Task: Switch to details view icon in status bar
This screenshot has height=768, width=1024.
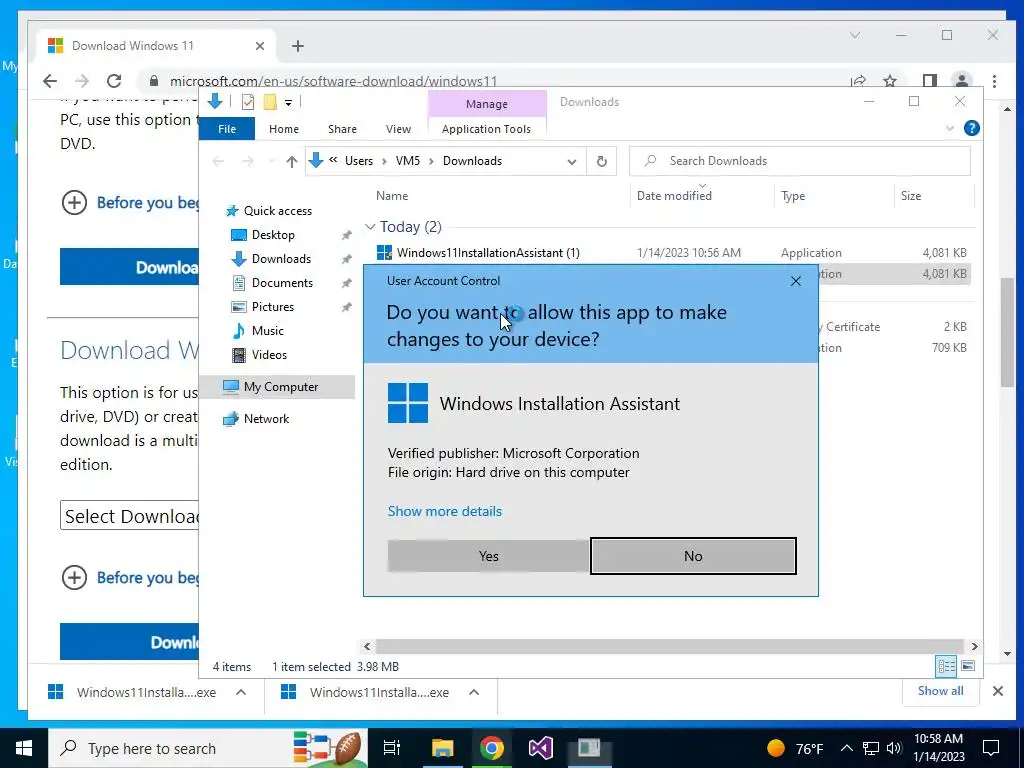Action: pos(946,666)
